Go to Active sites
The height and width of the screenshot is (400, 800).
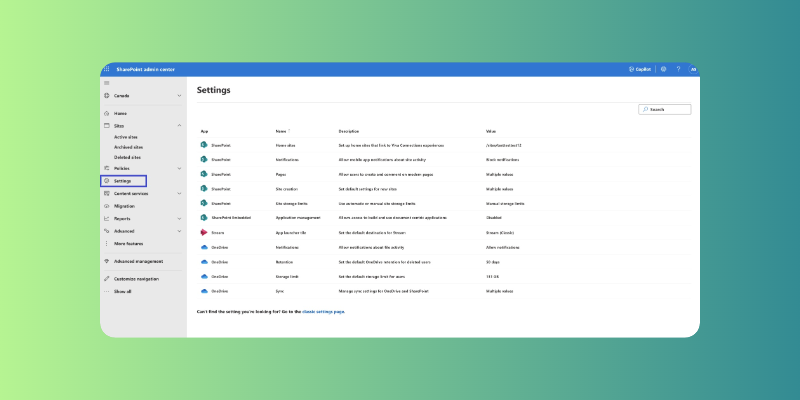126,136
